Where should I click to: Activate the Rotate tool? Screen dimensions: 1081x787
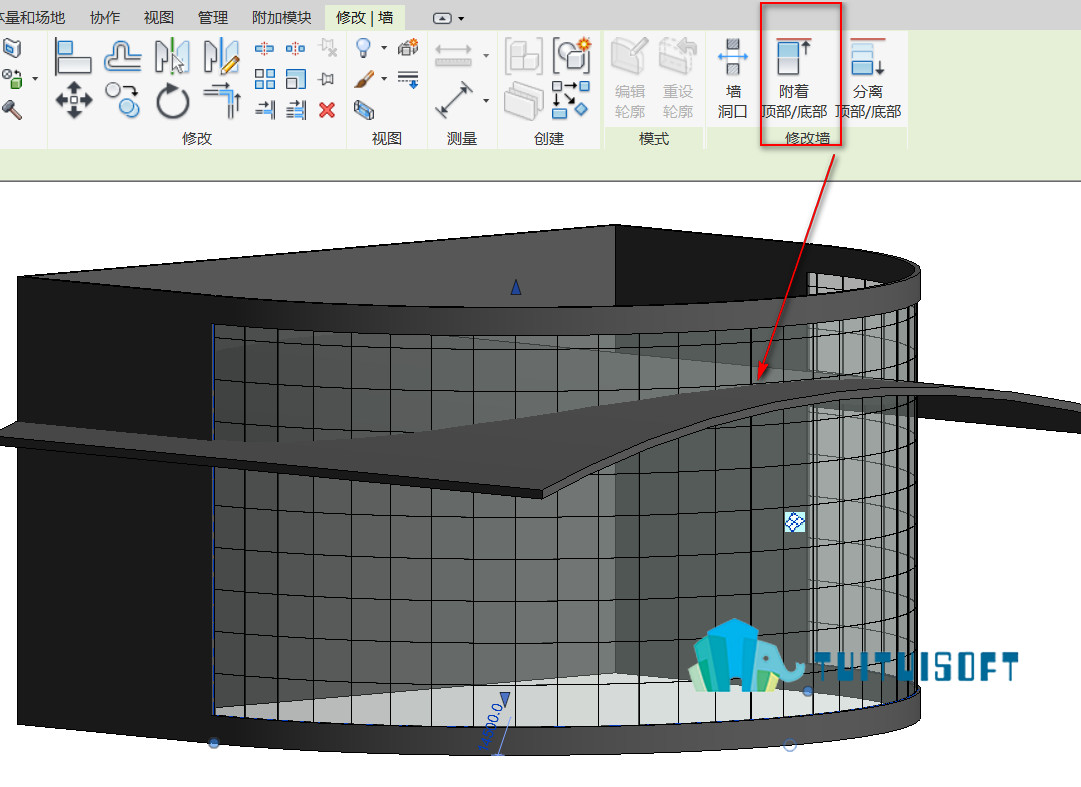[x=172, y=101]
